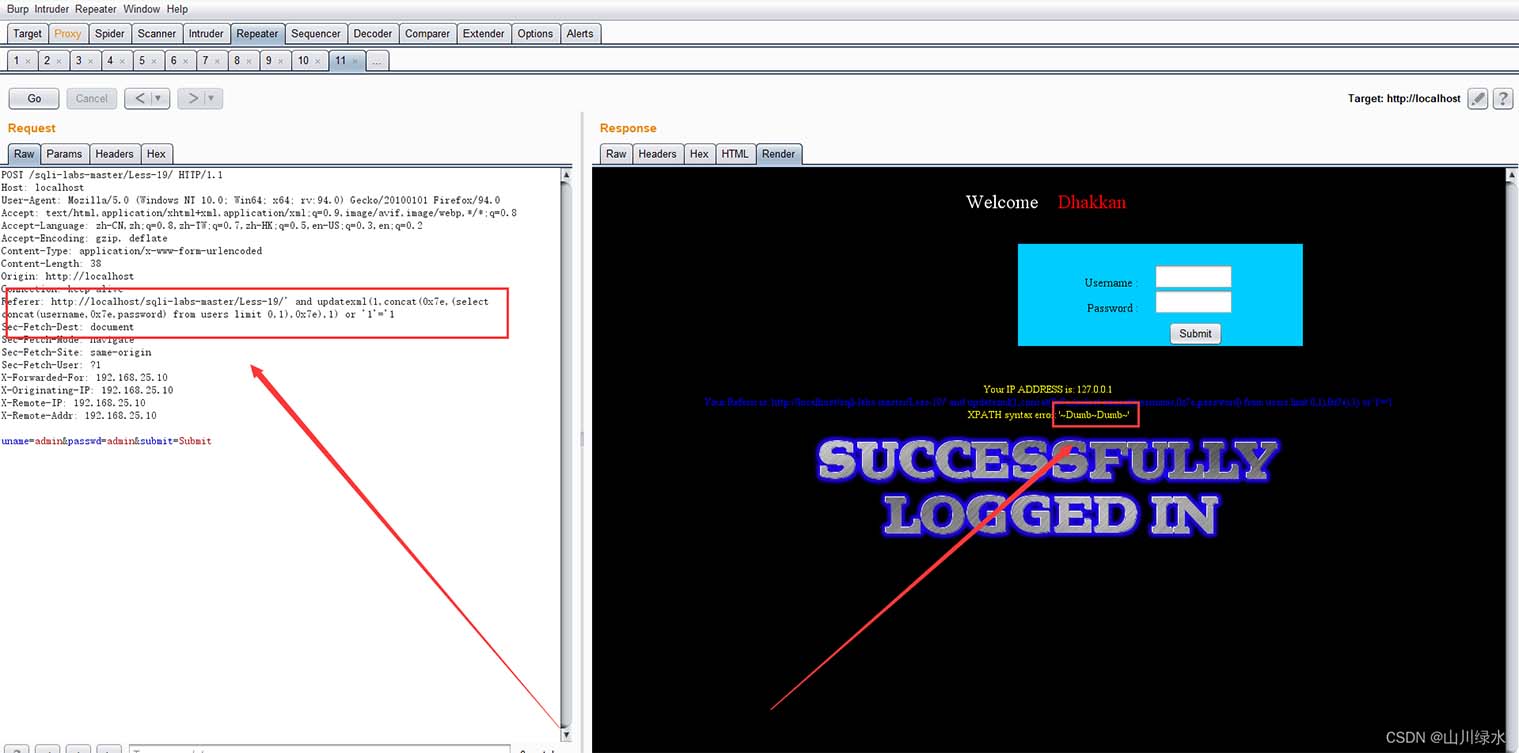
Task: Send the request with the Go button
Action: point(34,98)
